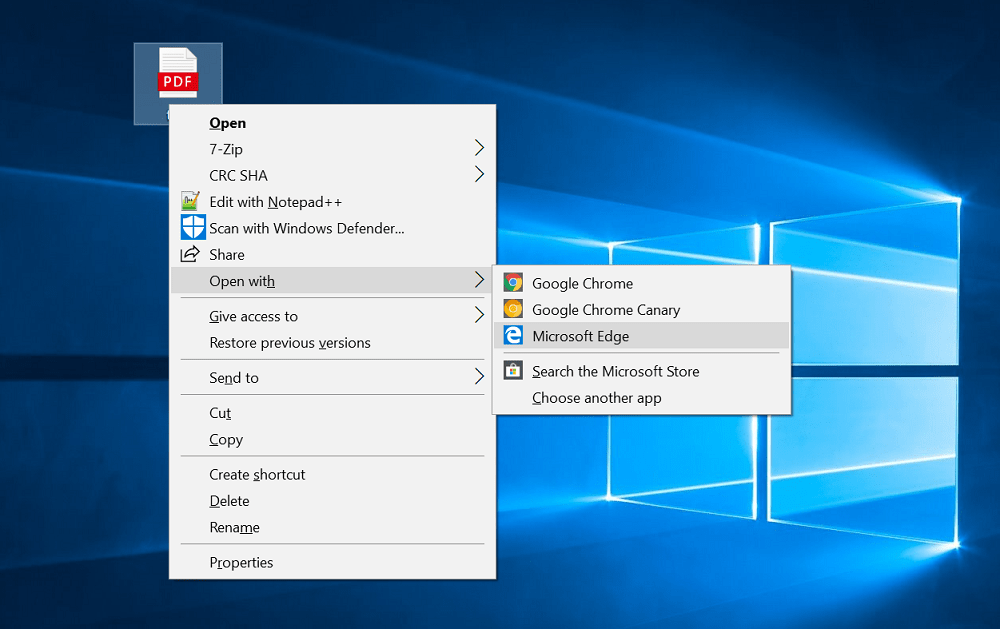Image resolution: width=1000 pixels, height=629 pixels.
Task: Select Give access to entry
Action: tap(332, 316)
